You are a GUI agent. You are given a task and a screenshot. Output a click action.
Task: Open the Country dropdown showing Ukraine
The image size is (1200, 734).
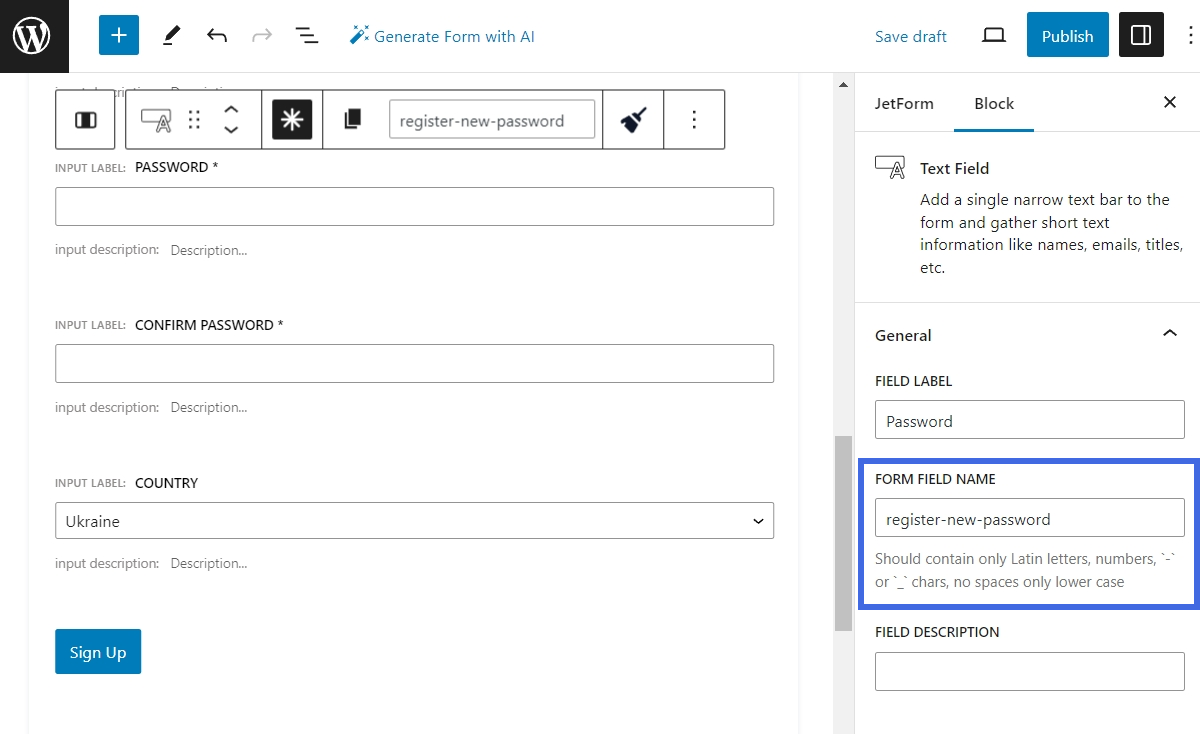tap(414, 520)
